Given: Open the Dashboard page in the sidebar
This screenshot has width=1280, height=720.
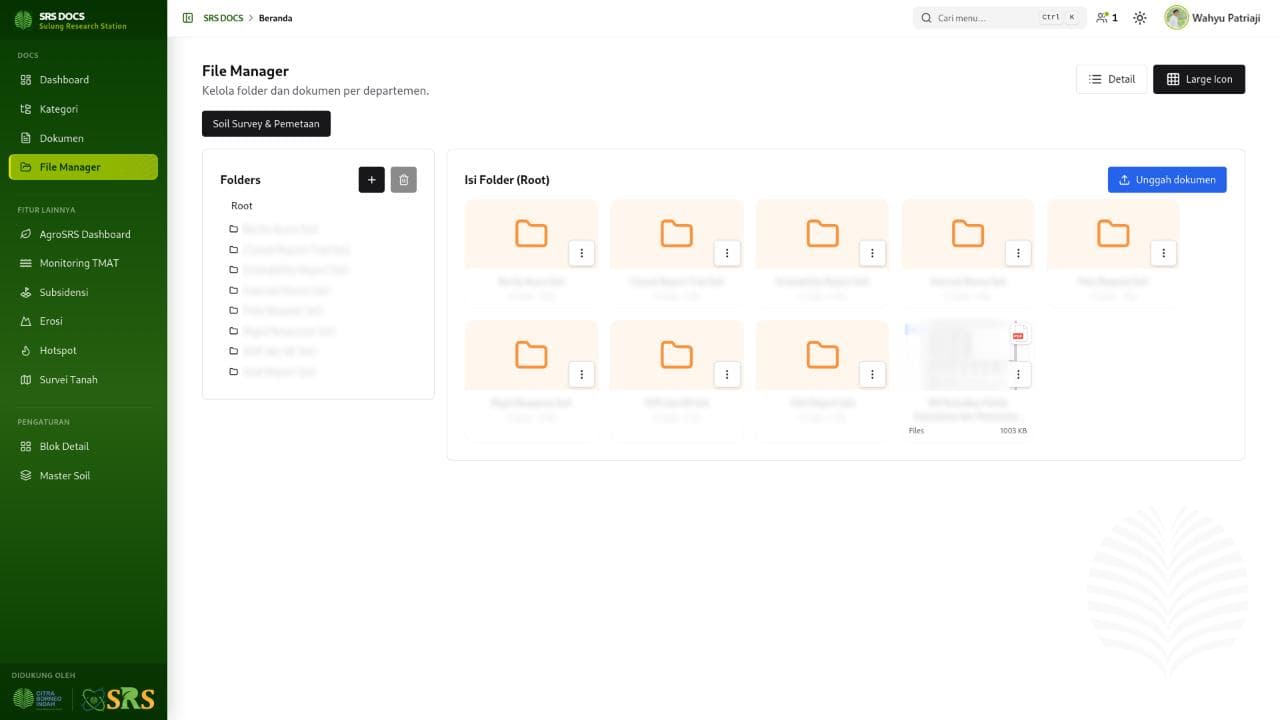Looking at the screenshot, I should [x=83, y=80].
